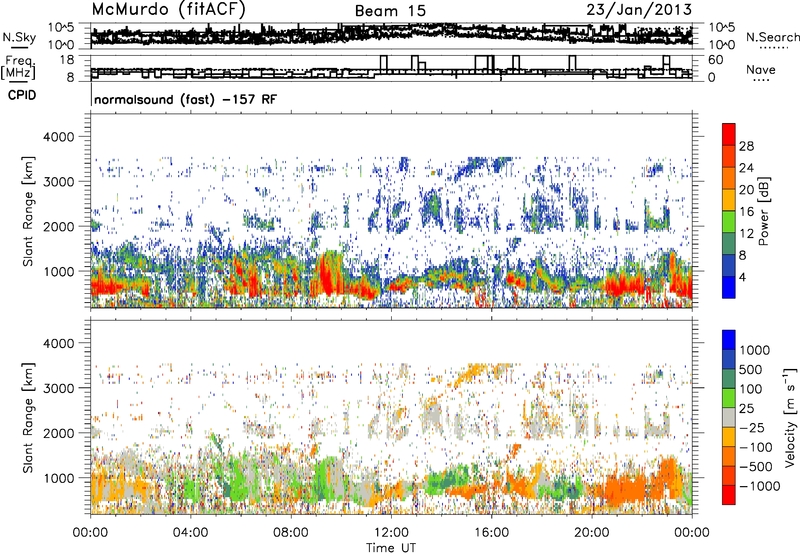Click the 'McMurdo (fitACF)' title text
The height and width of the screenshot is (554, 800).
(x=168, y=10)
